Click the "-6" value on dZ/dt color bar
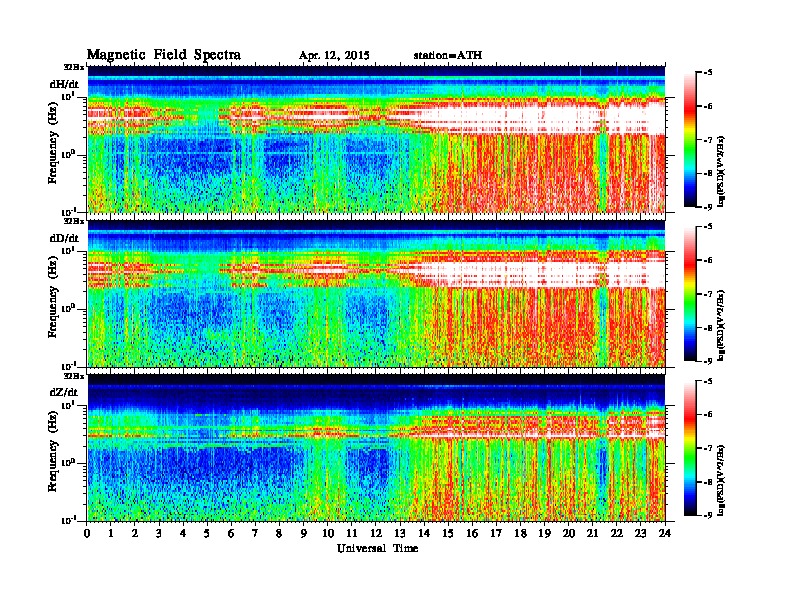792x612 pixels. [x=708, y=414]
